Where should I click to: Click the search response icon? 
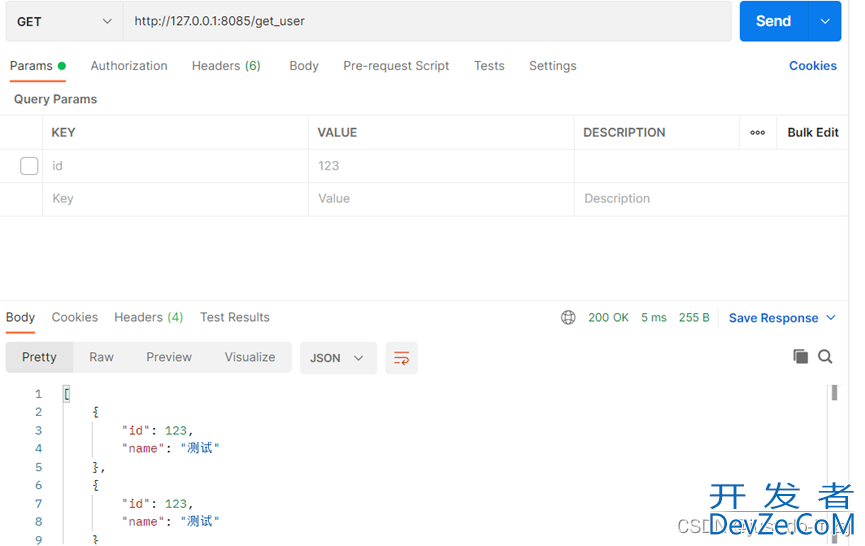coord(825,357)
